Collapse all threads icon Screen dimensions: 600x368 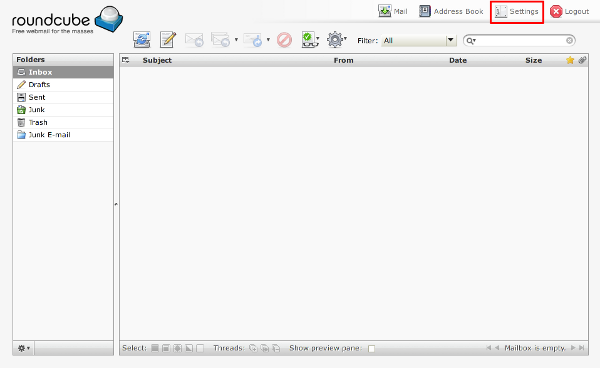pos(276,348)
